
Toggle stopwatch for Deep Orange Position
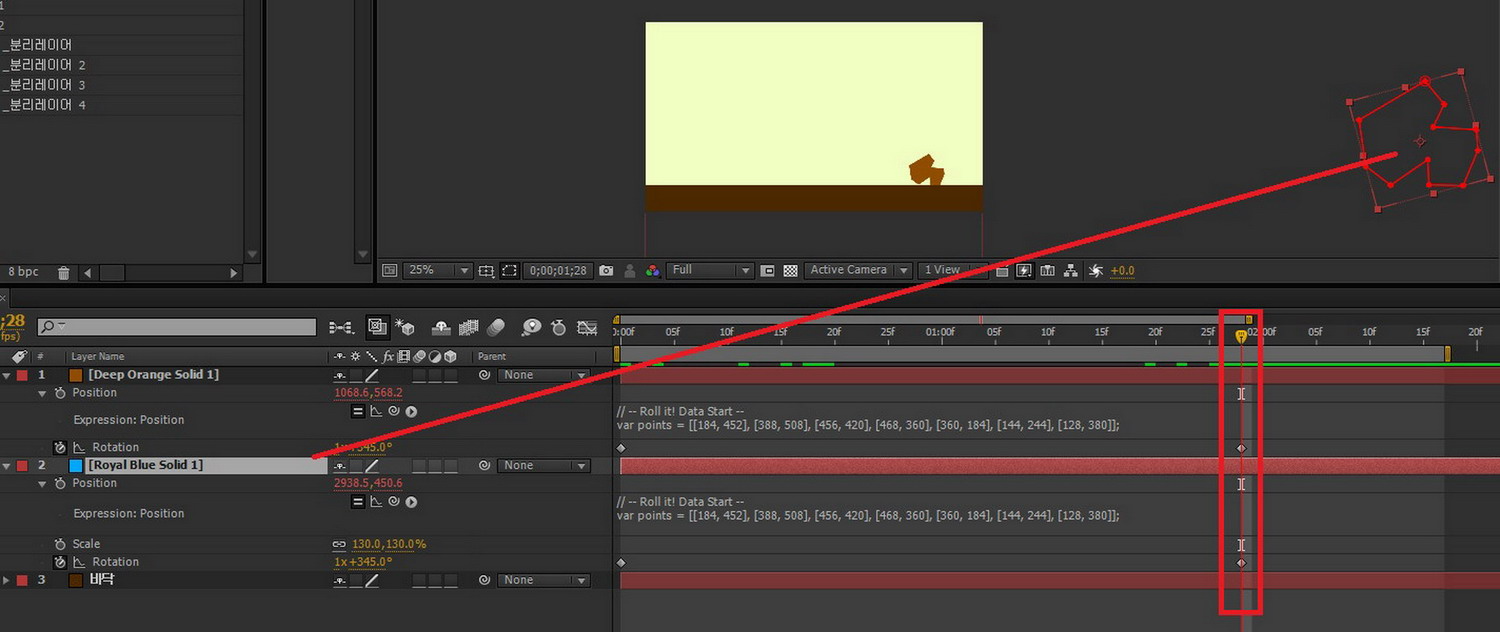tap(60, 393)
